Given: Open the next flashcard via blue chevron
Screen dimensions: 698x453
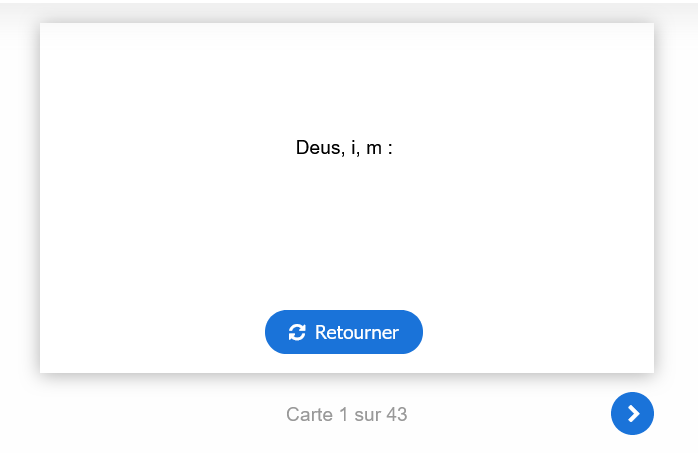Looking at the screenshot, I should pyautogui.click(x=632, y=414).
